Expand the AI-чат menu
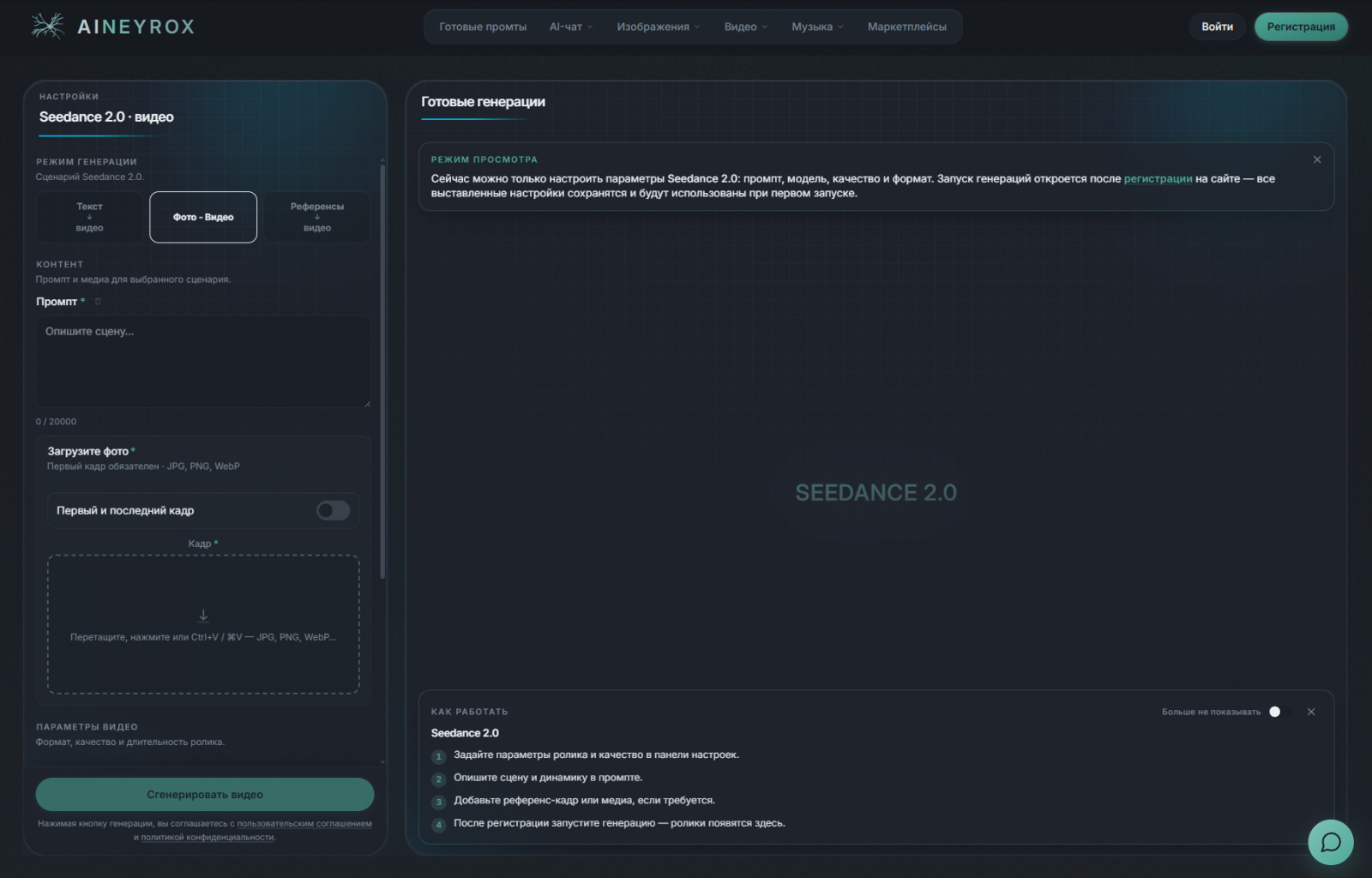1372x878 pixels. (x=571, y=27)
